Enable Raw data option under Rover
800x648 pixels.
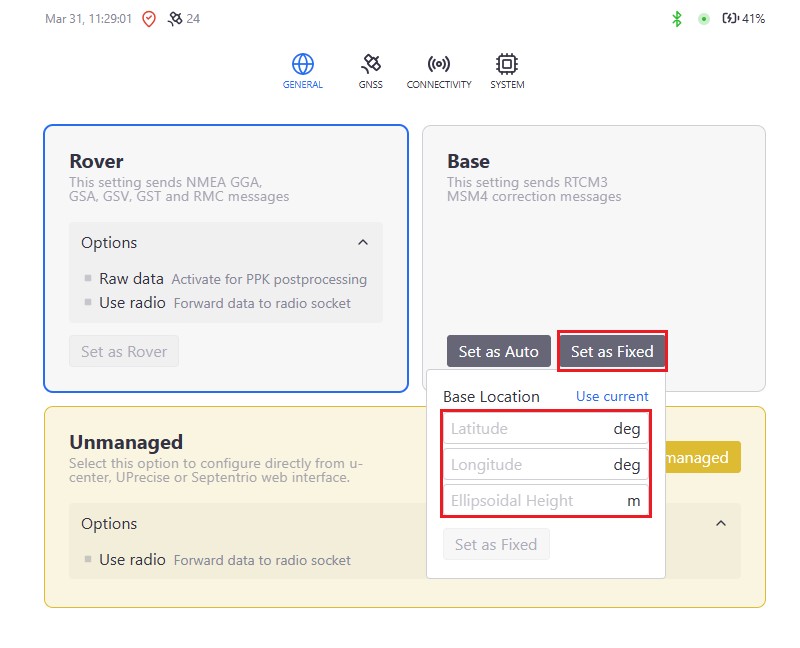89,279
